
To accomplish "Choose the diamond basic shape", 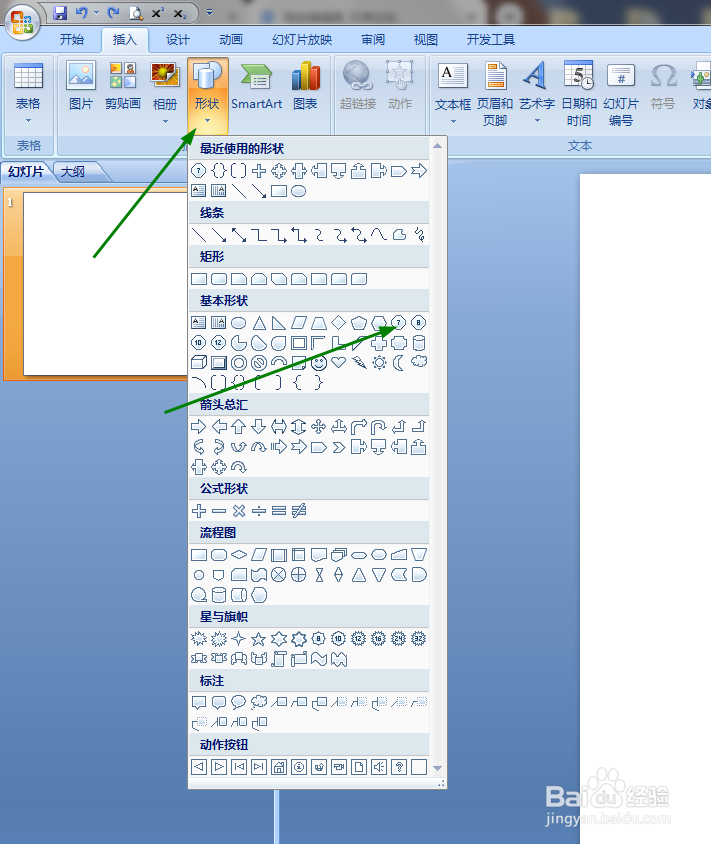I will point(339,323).
